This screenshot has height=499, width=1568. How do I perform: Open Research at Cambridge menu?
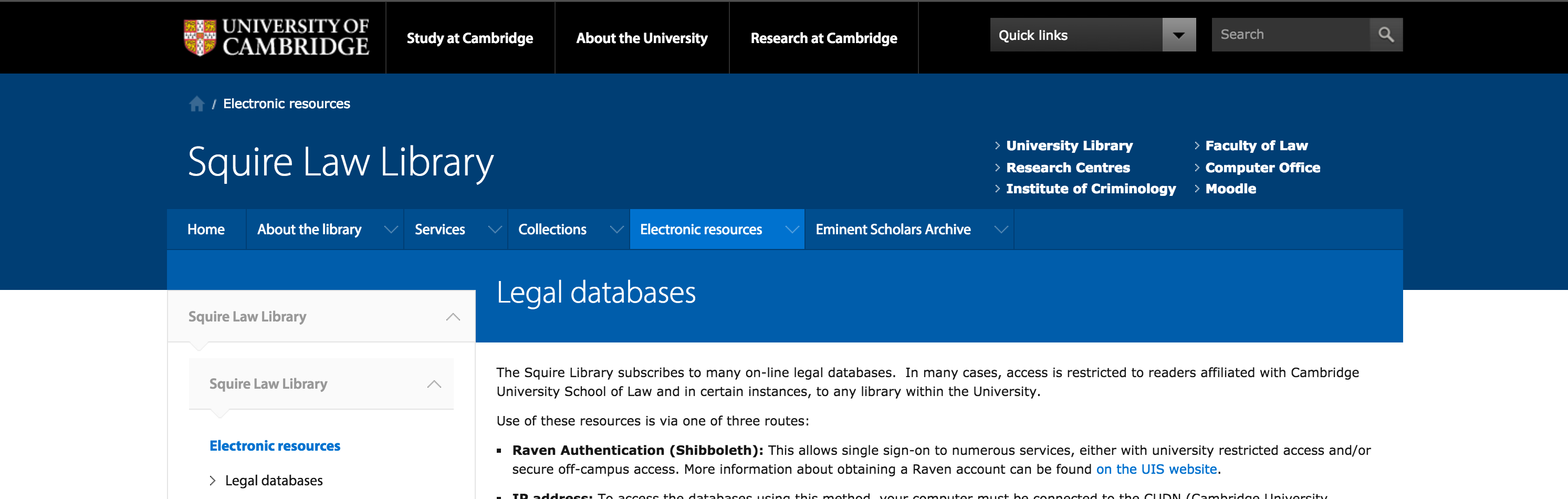(823, 38)
